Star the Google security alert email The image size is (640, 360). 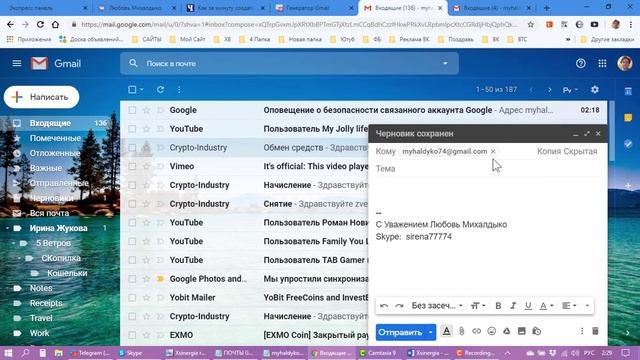(146, 110)
